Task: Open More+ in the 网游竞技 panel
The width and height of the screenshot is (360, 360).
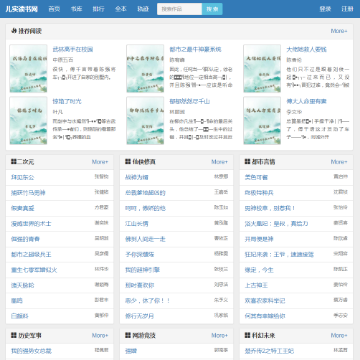Action: [219, 335]
